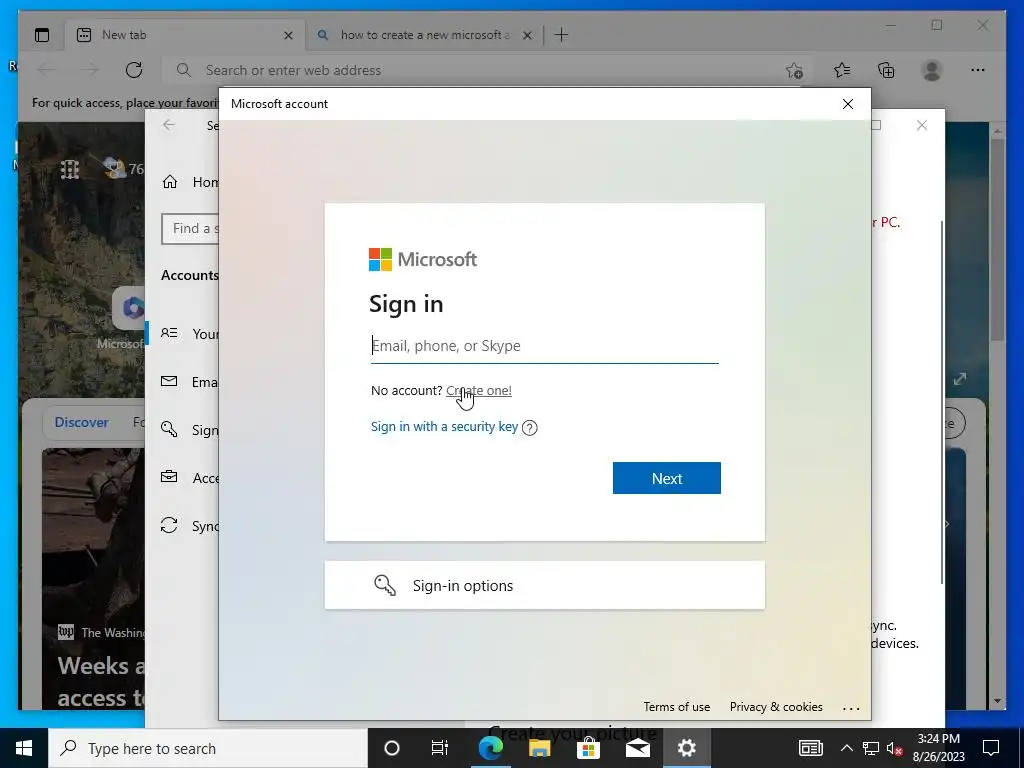1024x768 pixels.
Task: Click the key icon beside Sign-in options
Action: (x=385, y=585)
